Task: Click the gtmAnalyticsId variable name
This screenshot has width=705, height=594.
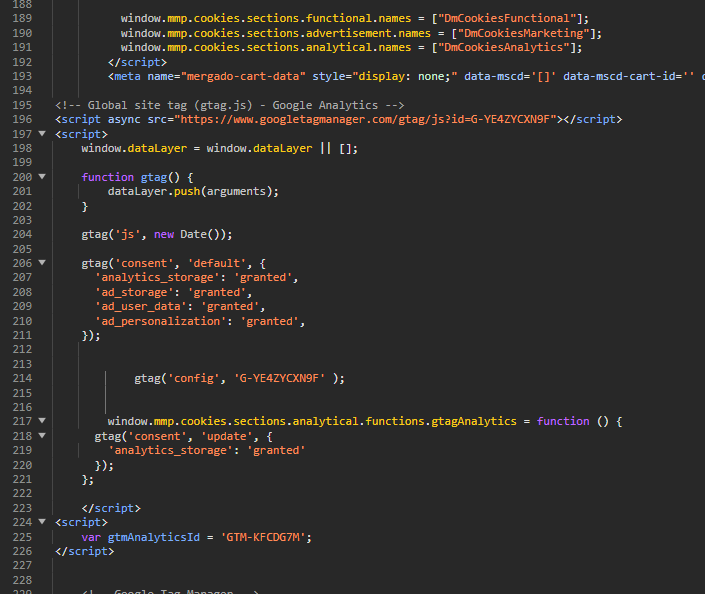Action: point(153,537)
